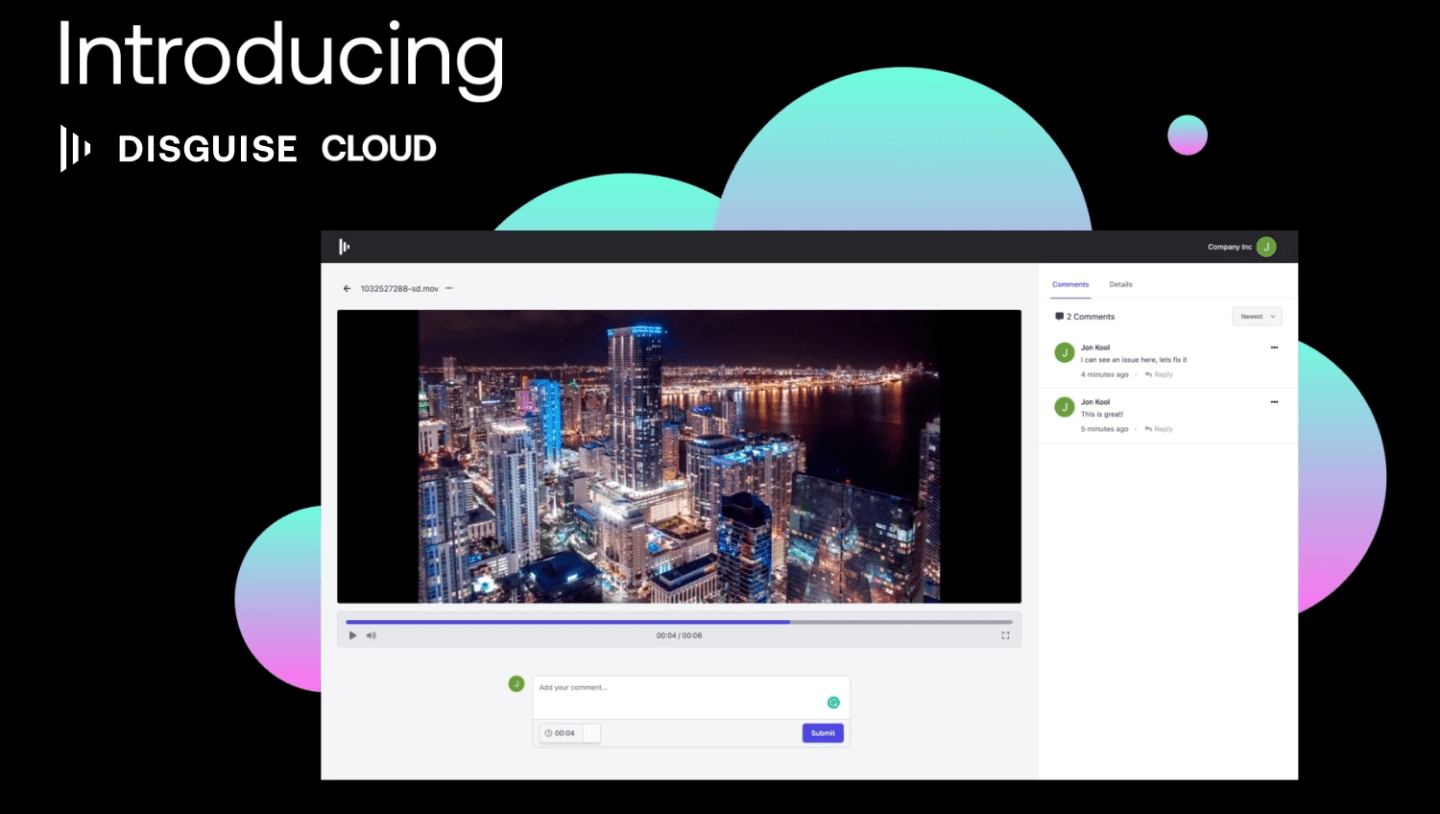Click the '4 minutes ago' timestamp
The height and width of the screenshot is (814, 1440).
(x=1105, y=374)
